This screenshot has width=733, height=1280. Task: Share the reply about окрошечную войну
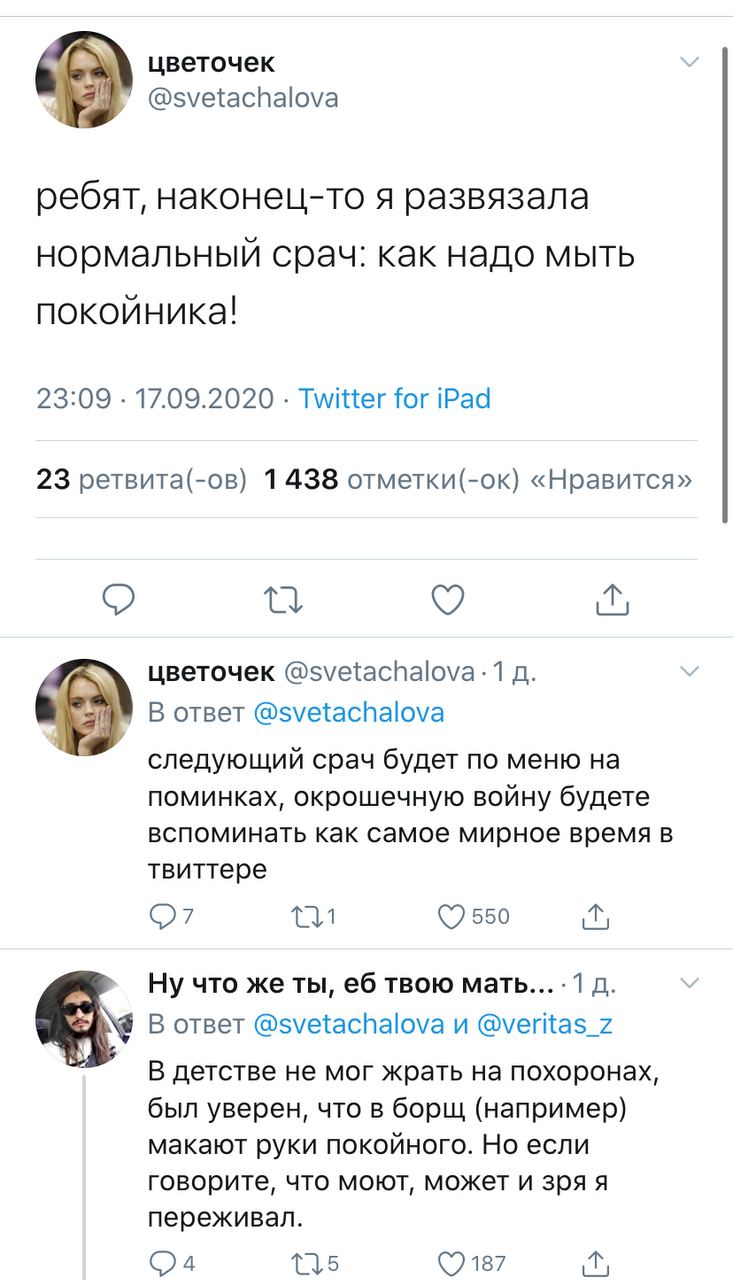(x=595, y=916)
